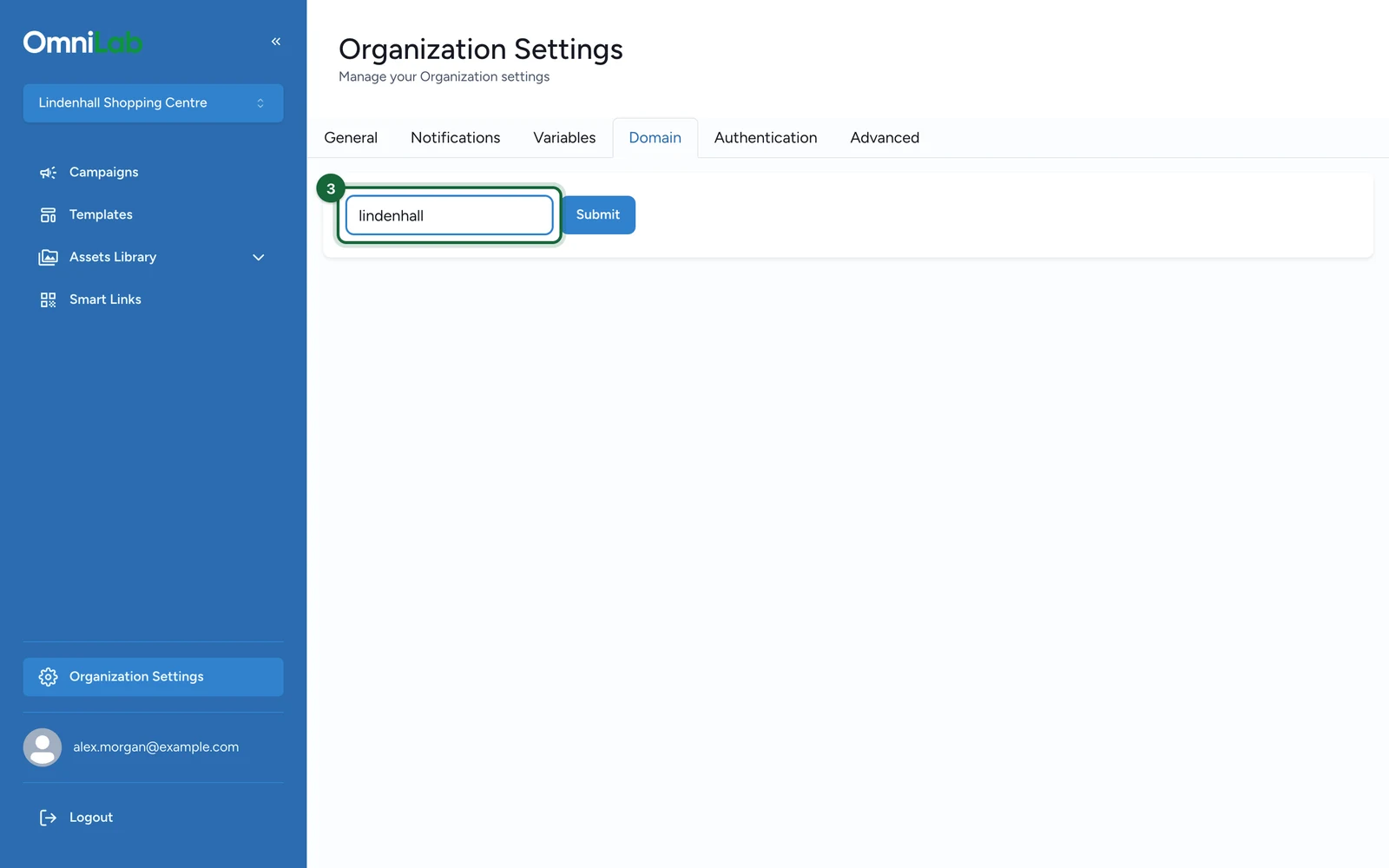
Task: Click the user avatar icon
Action: click(43, 747)
